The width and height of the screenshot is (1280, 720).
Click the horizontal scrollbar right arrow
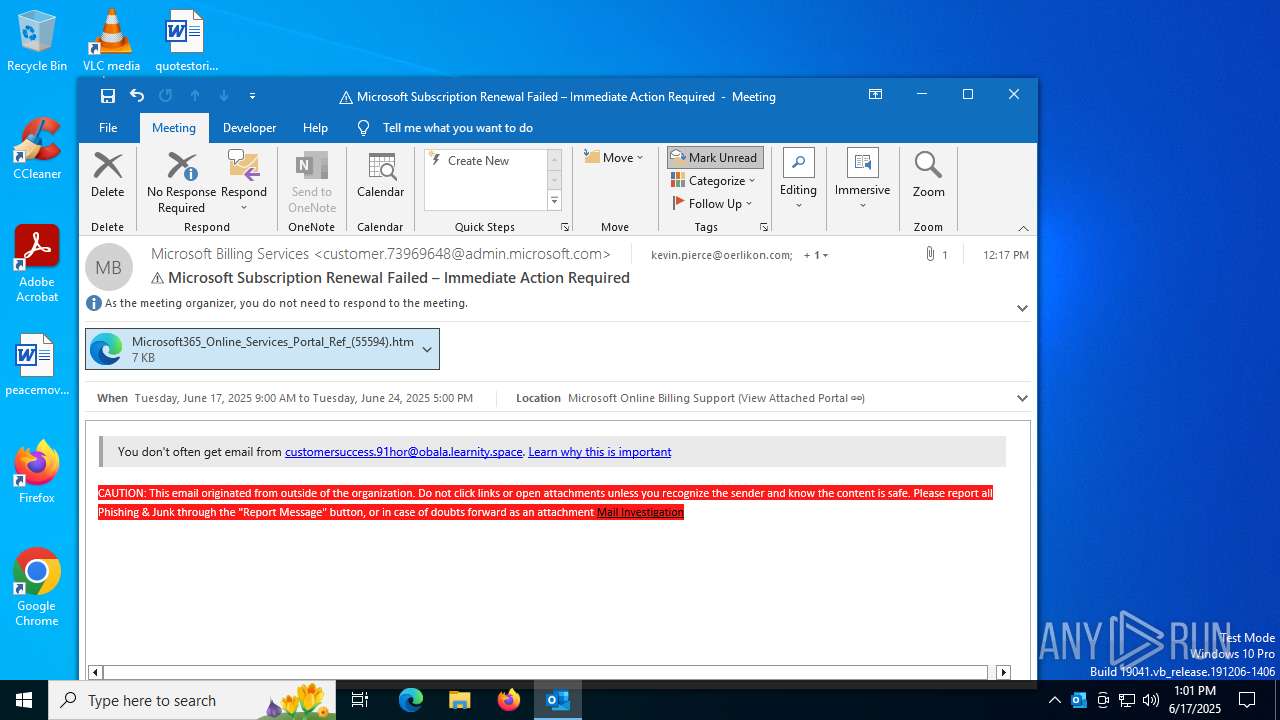(1003, 673)
